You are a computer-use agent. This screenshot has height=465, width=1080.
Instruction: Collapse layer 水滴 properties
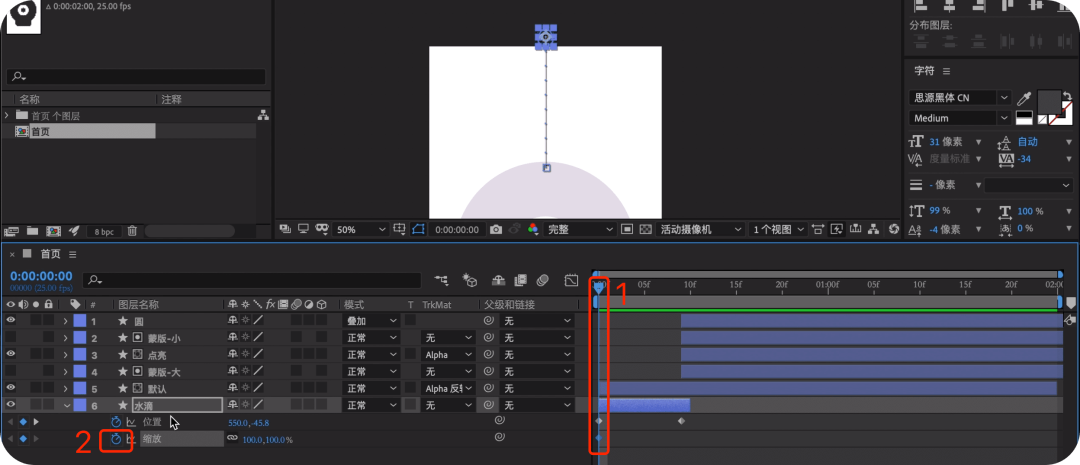(x=66, y=406)
